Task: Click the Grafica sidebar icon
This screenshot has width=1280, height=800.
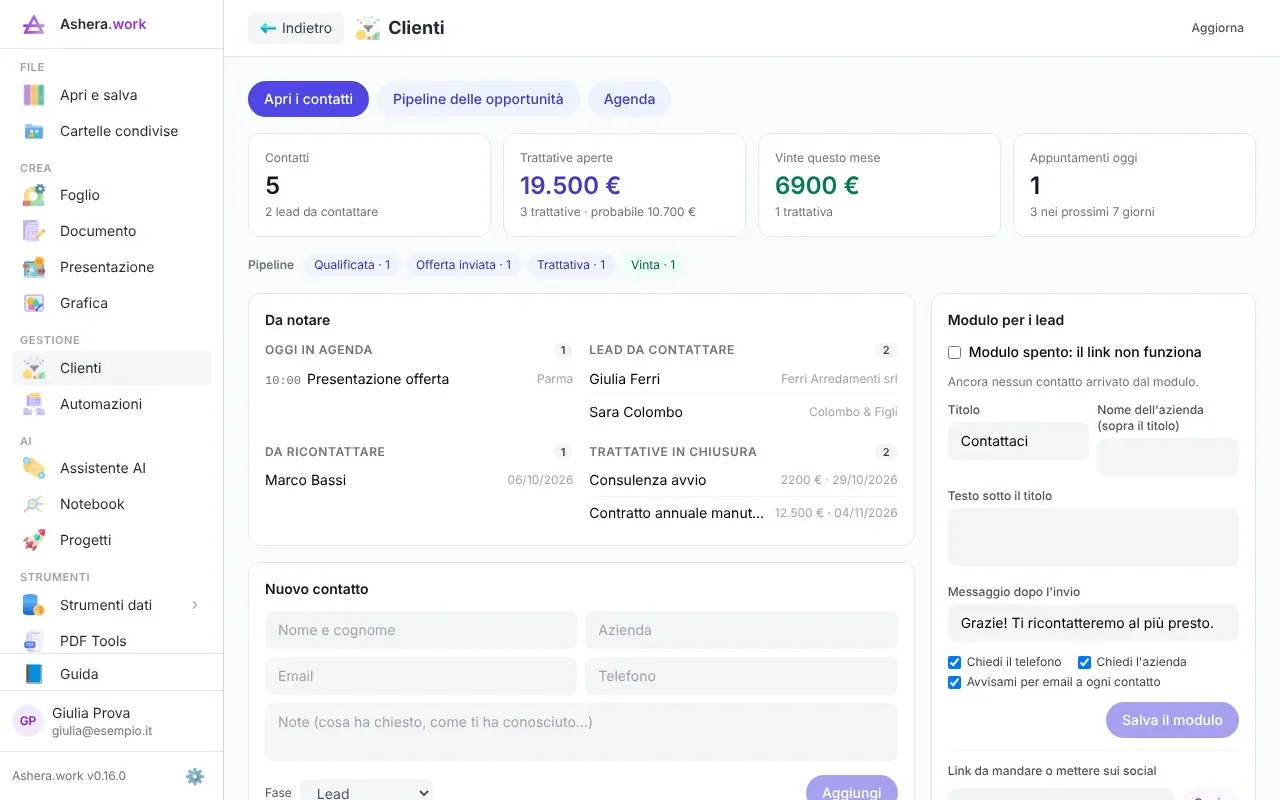Action: (x=34, y=303)
